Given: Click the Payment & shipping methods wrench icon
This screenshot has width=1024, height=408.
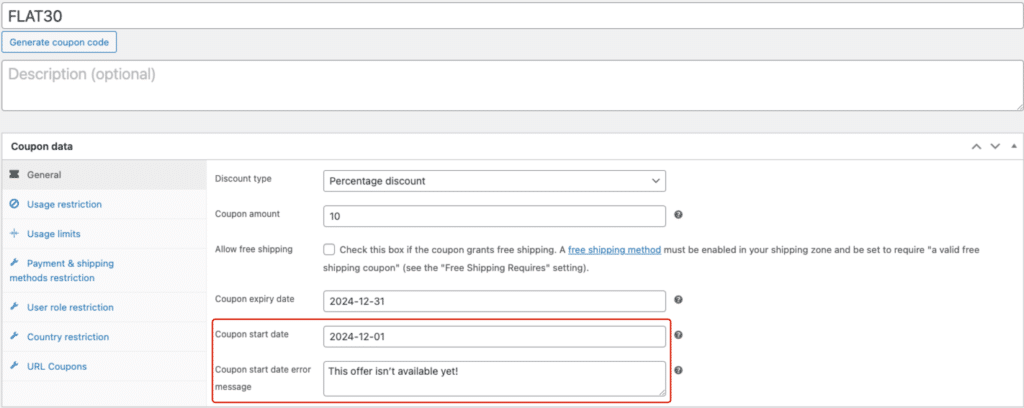Looking at the screenshot, I should 14,263.
